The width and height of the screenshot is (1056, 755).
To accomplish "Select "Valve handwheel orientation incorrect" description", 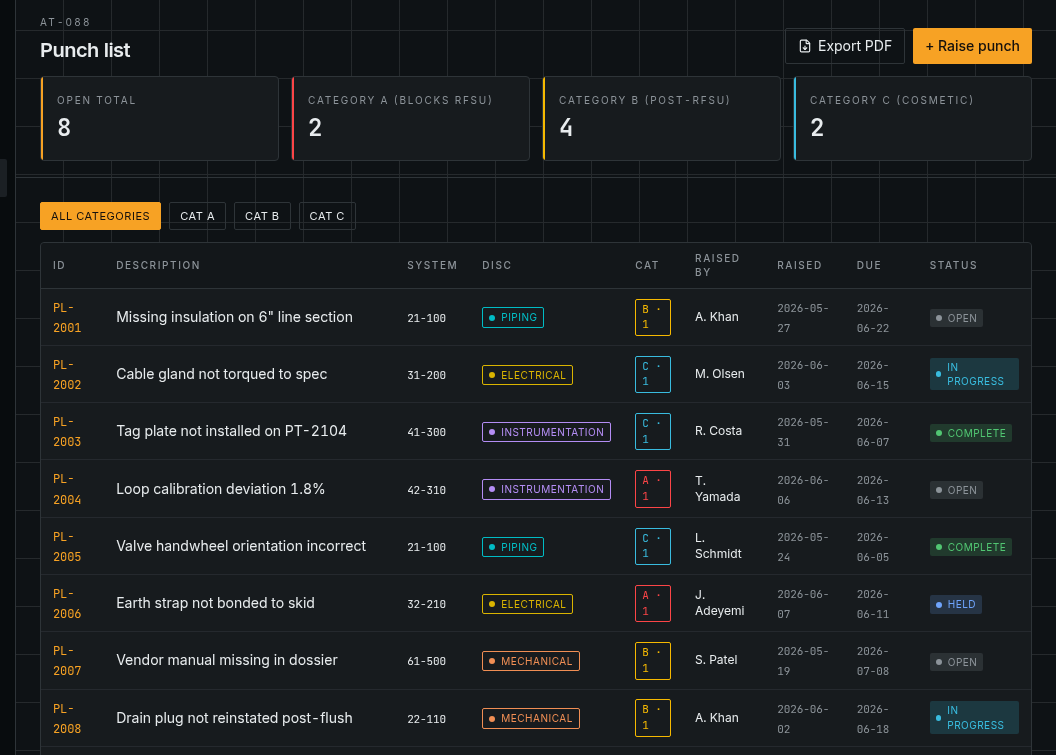I will click(241, 546).
